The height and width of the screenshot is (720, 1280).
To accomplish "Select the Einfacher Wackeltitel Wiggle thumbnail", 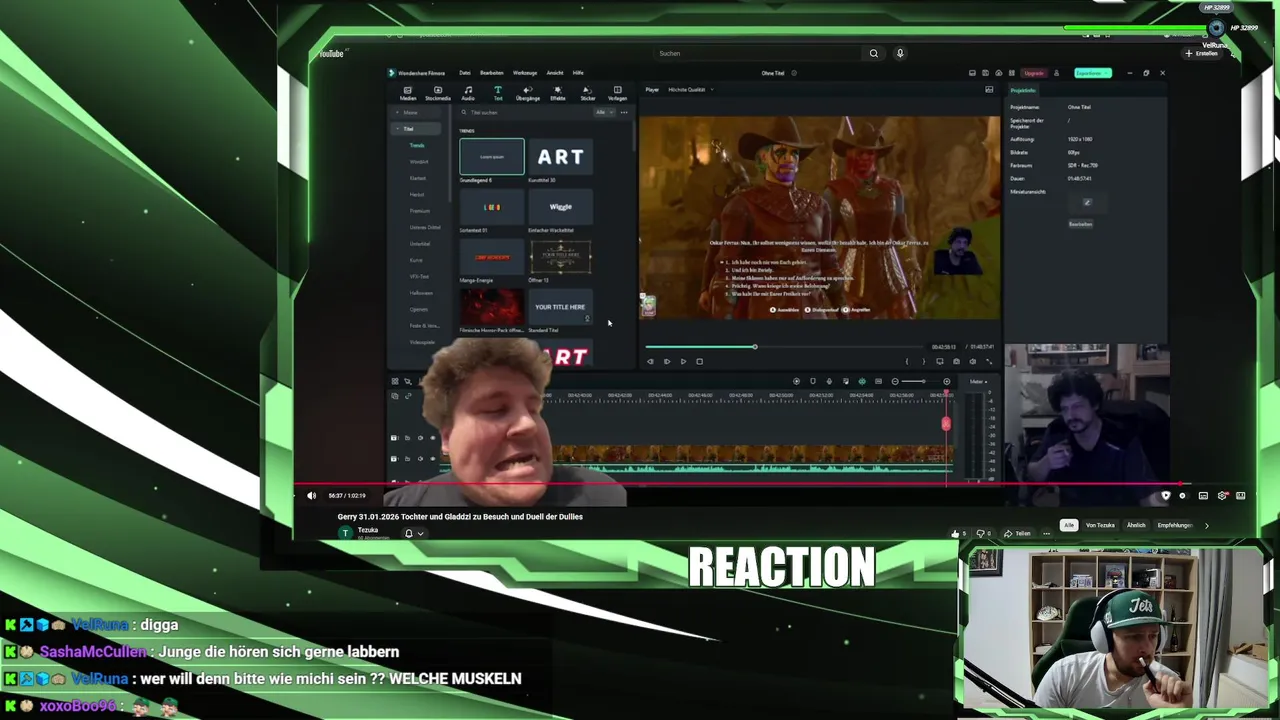I will (x=560, y=207).
